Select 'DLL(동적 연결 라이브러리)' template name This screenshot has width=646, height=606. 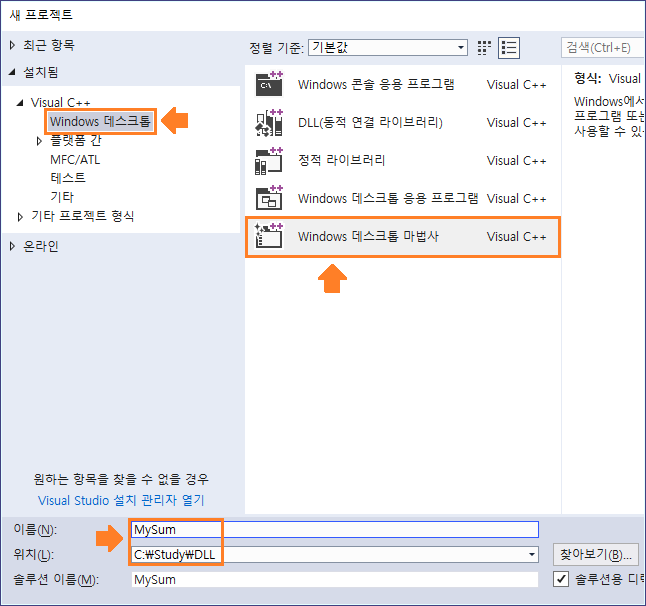(370, 122)
